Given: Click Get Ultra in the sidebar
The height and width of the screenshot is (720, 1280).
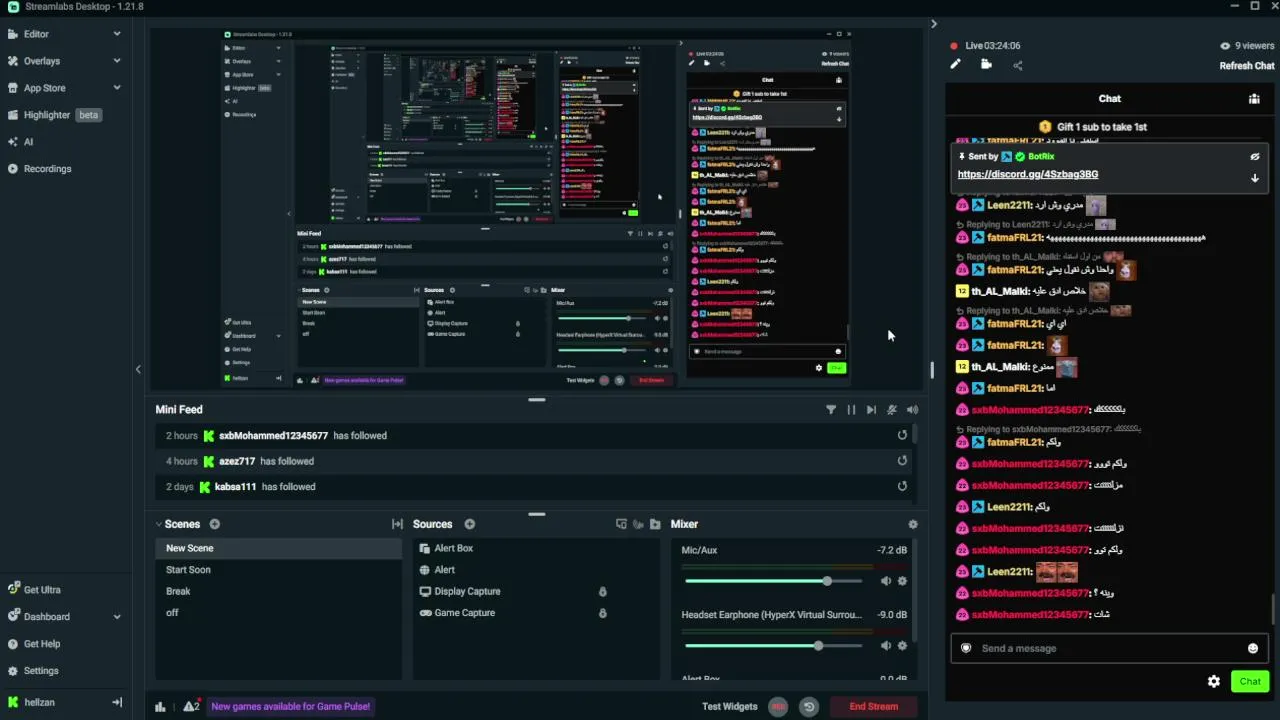Looking at the screenshot, I should pos(42,590).
